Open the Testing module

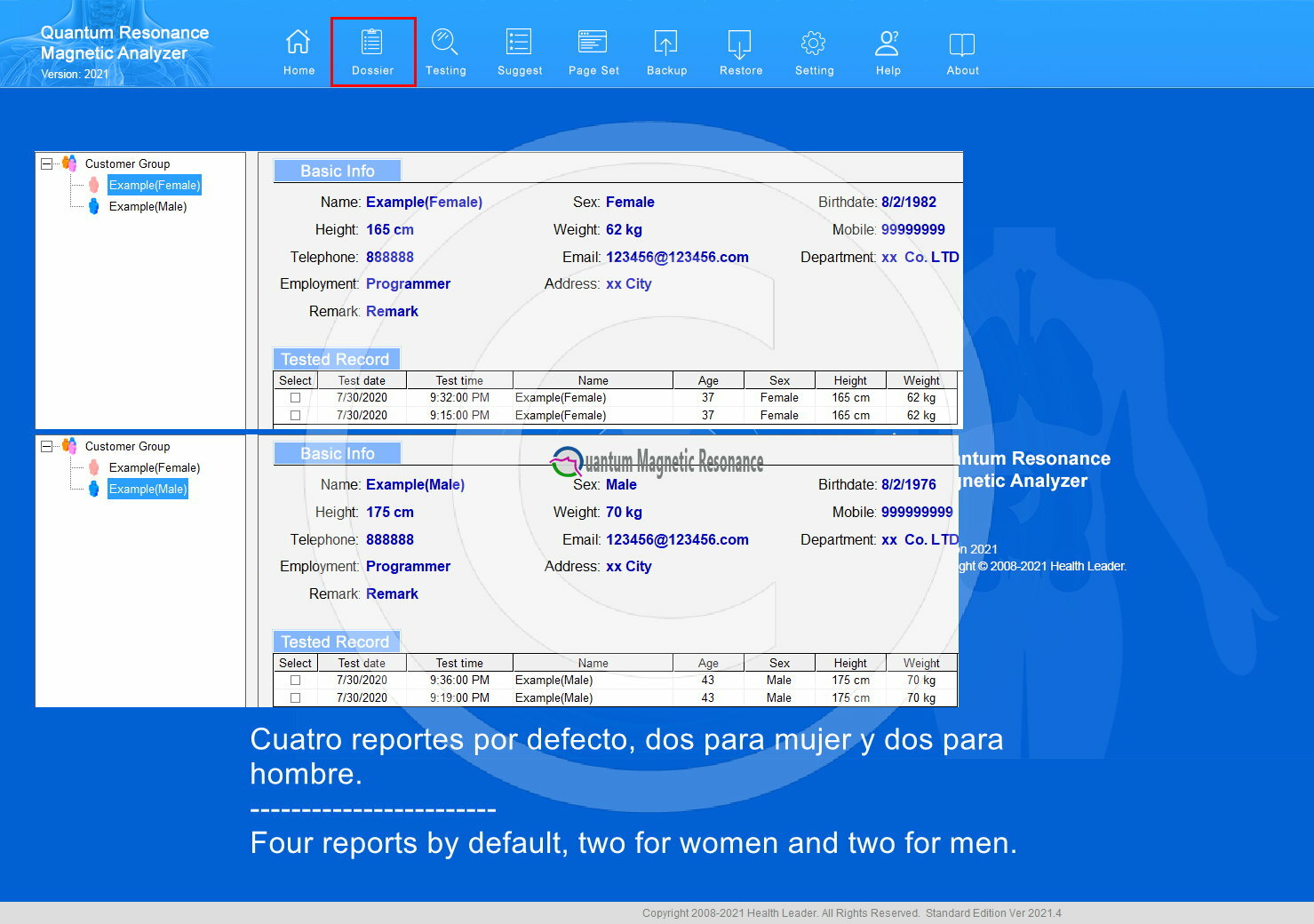[x=445, y=52]
